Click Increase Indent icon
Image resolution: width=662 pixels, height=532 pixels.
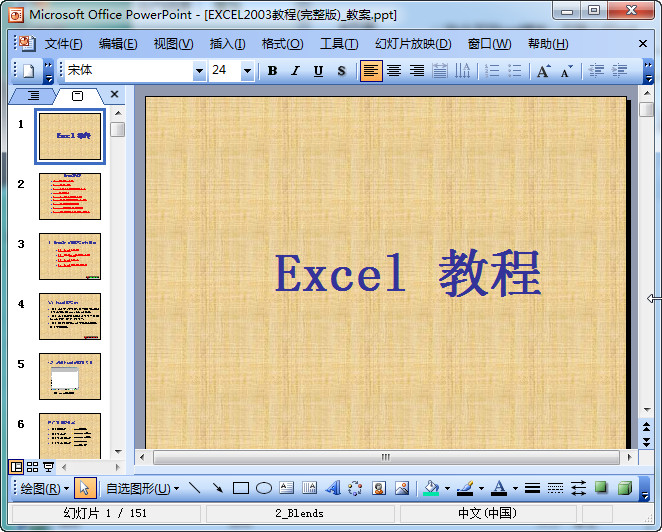(x=619, y=71)
